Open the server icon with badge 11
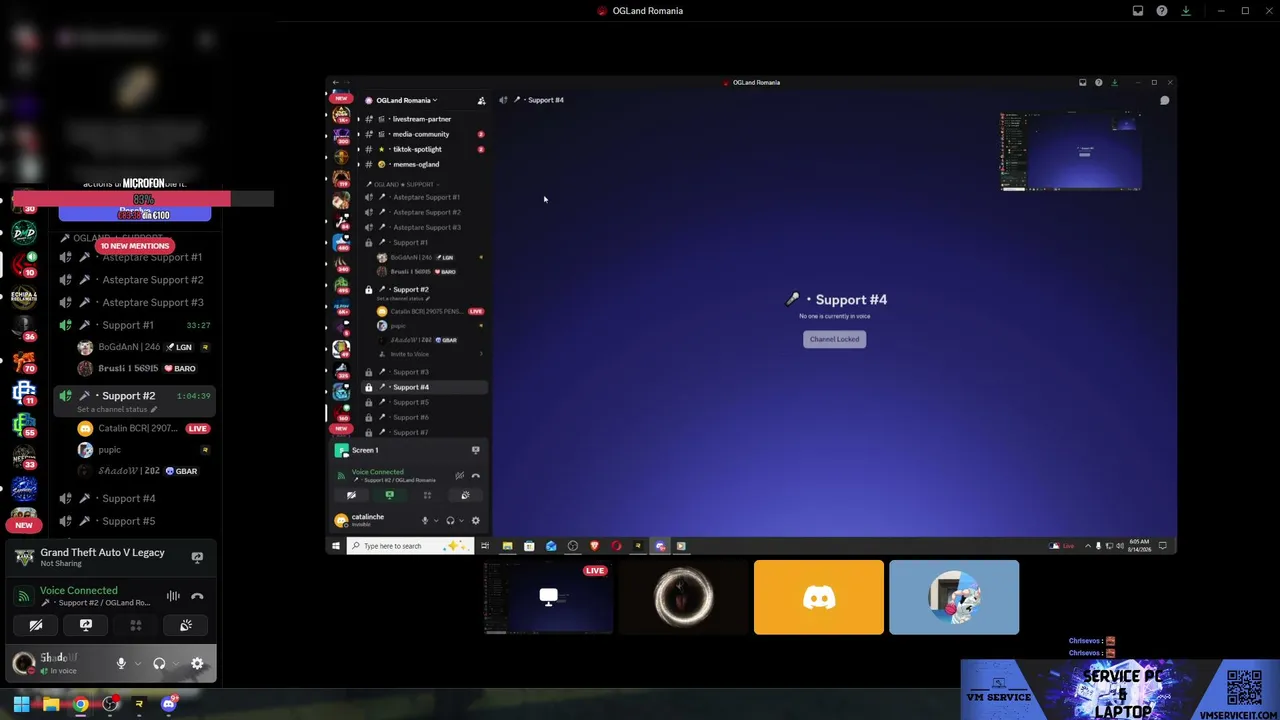This screenshot has height=720, width=1280. 24,393
